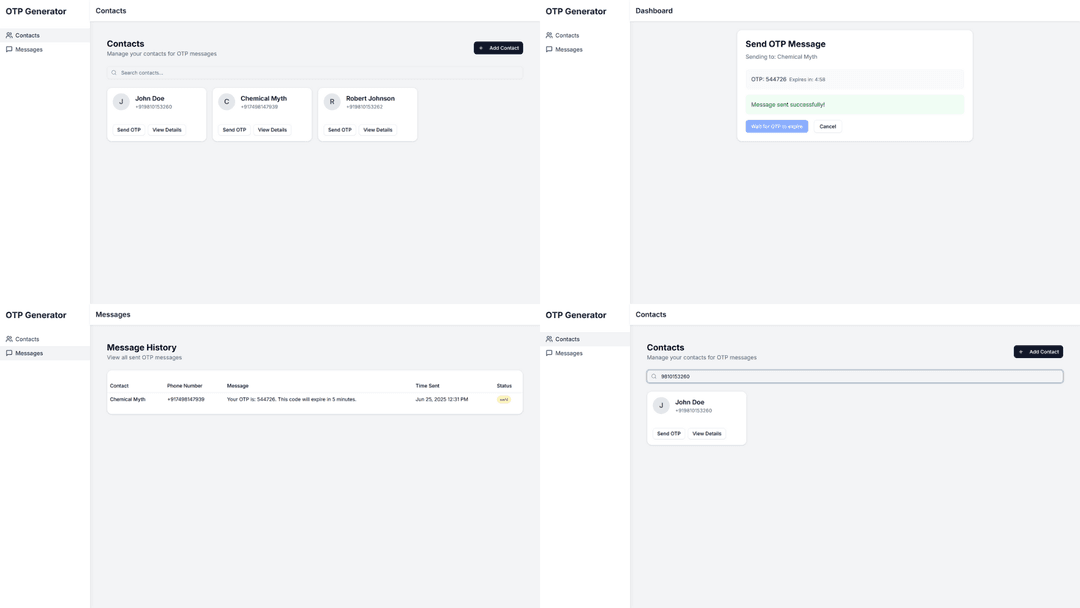Send OTP to Chemical Myth

[x=234, y=130]
